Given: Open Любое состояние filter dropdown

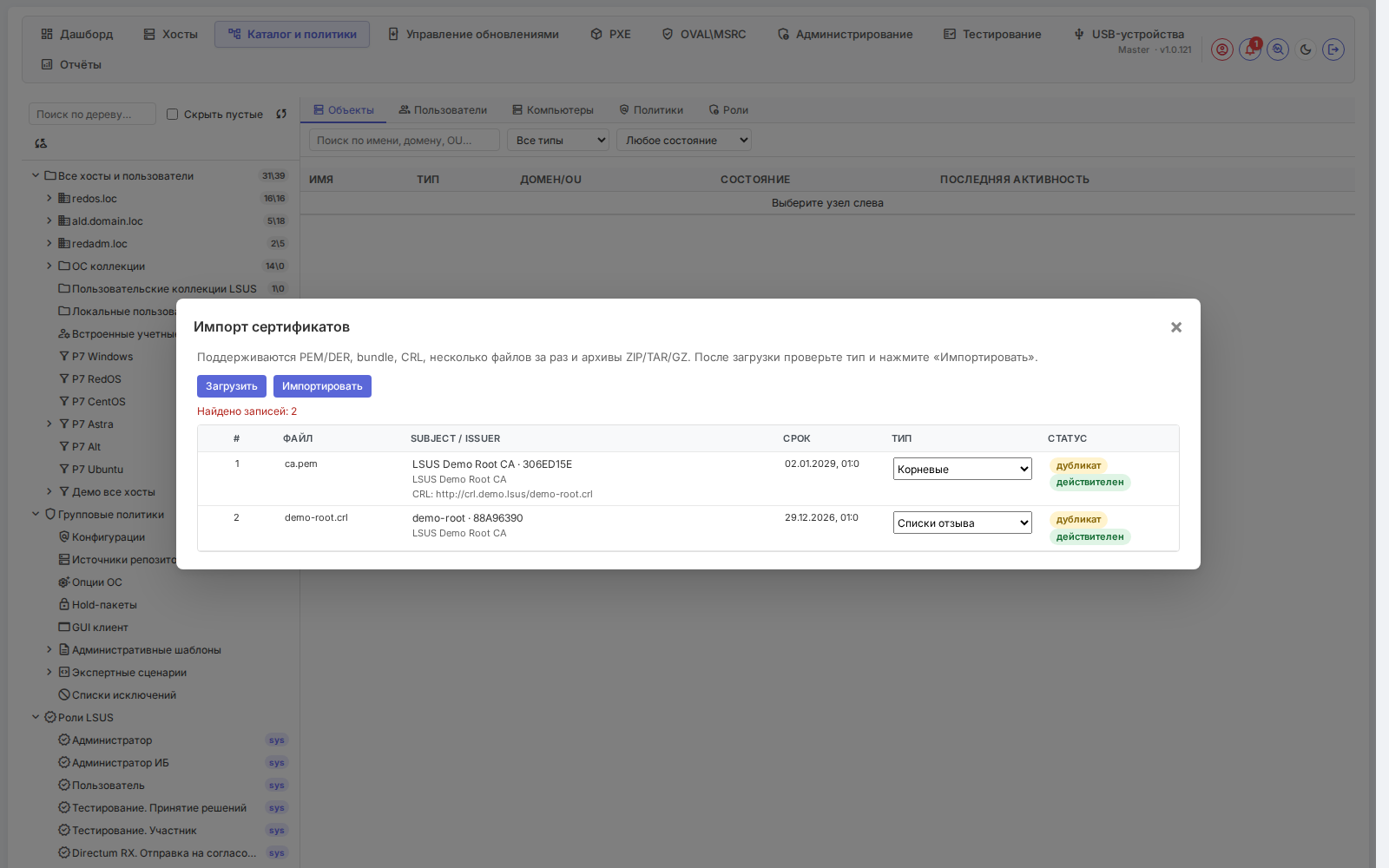Looking at the screenshot, I should [684, 140].
